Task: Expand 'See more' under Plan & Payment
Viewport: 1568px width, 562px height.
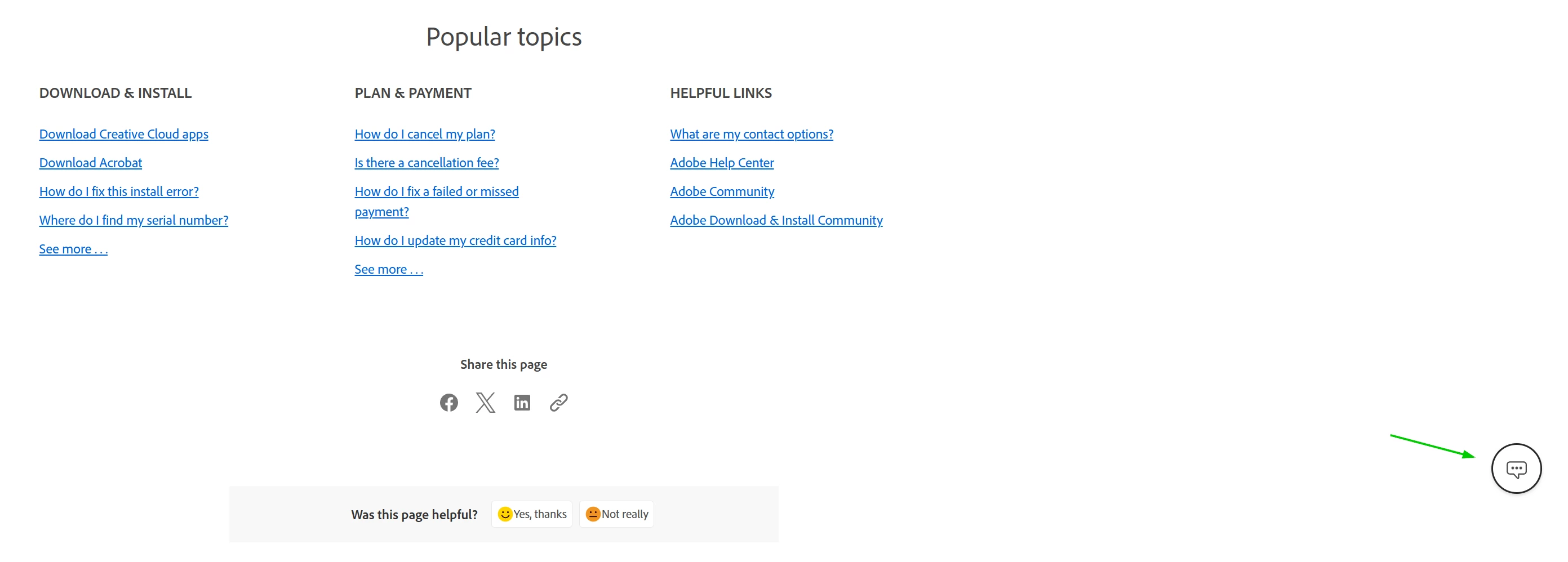Action: click(388, 269)
